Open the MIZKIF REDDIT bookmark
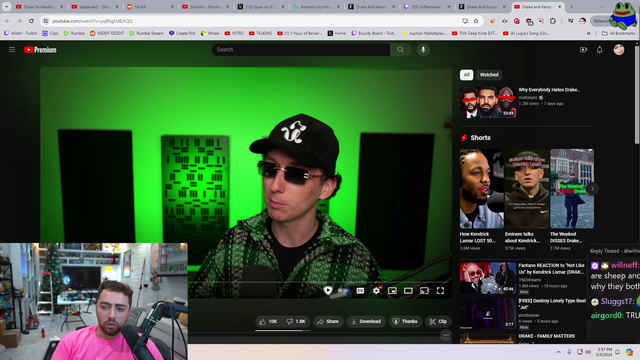This screenshot has height=360, width=640. pos(107,33)
